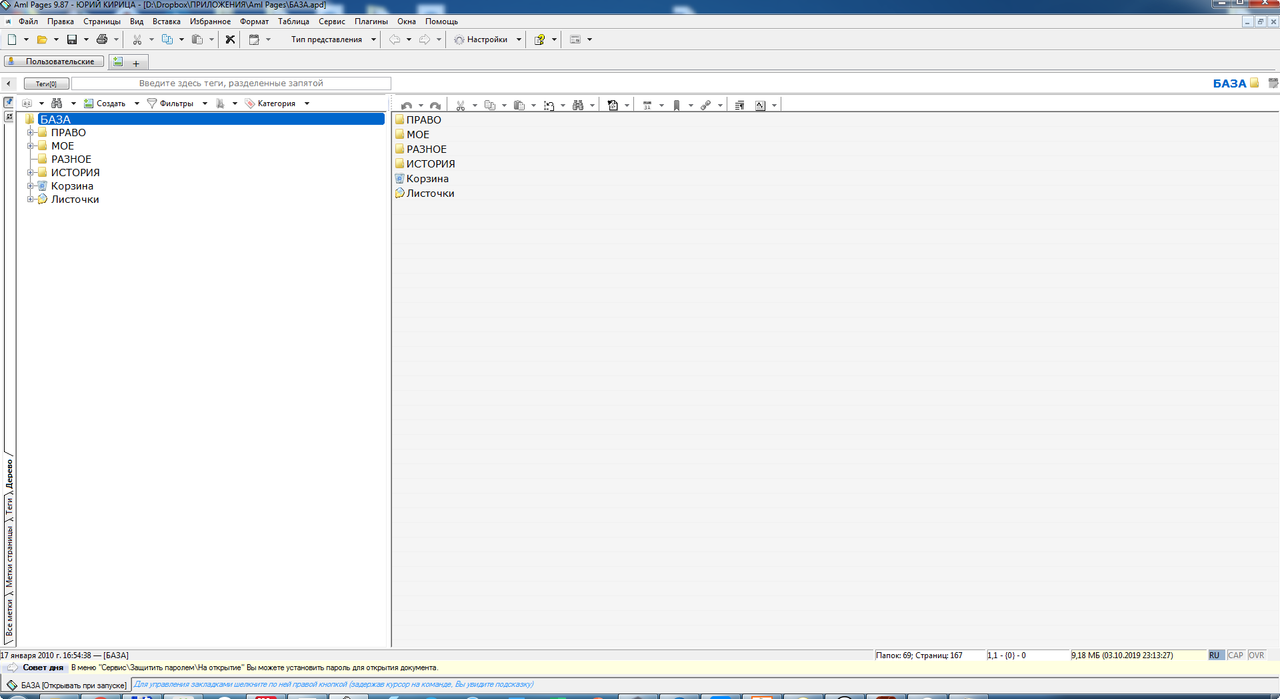1280x699 pixels.
Task: Open the Плагины menu
Action: point(371,21)
